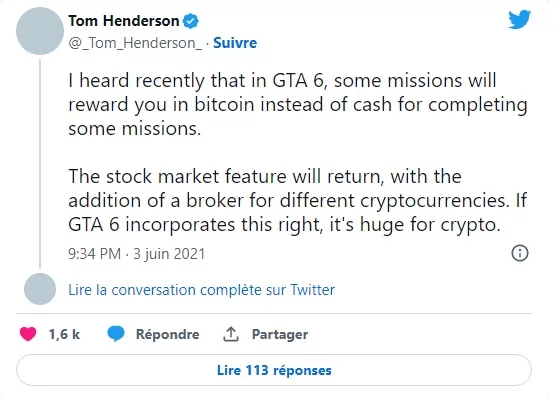
Task: Open the 9:34 PM timestamp link
Action: coord(95,254)
